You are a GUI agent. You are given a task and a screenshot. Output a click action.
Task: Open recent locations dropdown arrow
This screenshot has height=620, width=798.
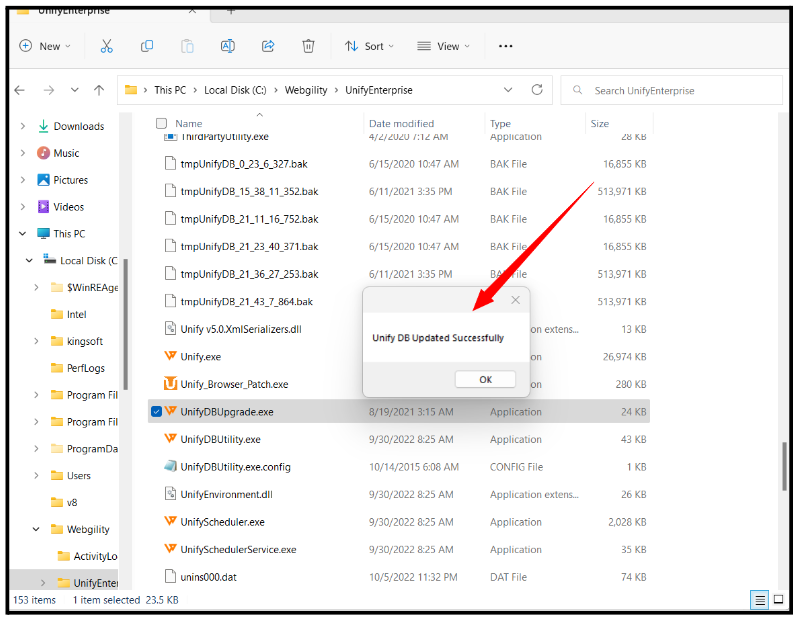[75, 91]
